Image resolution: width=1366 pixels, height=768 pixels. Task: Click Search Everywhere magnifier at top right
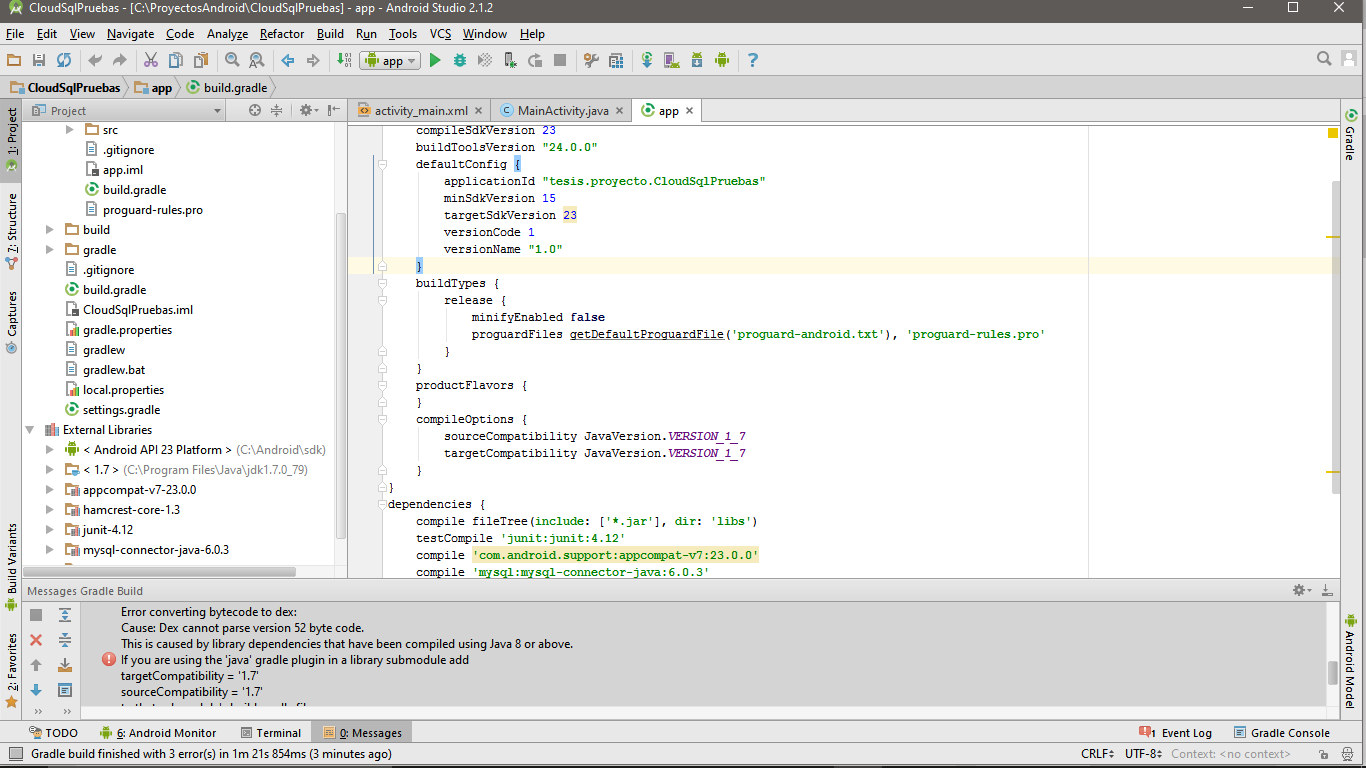point(1324,59)
